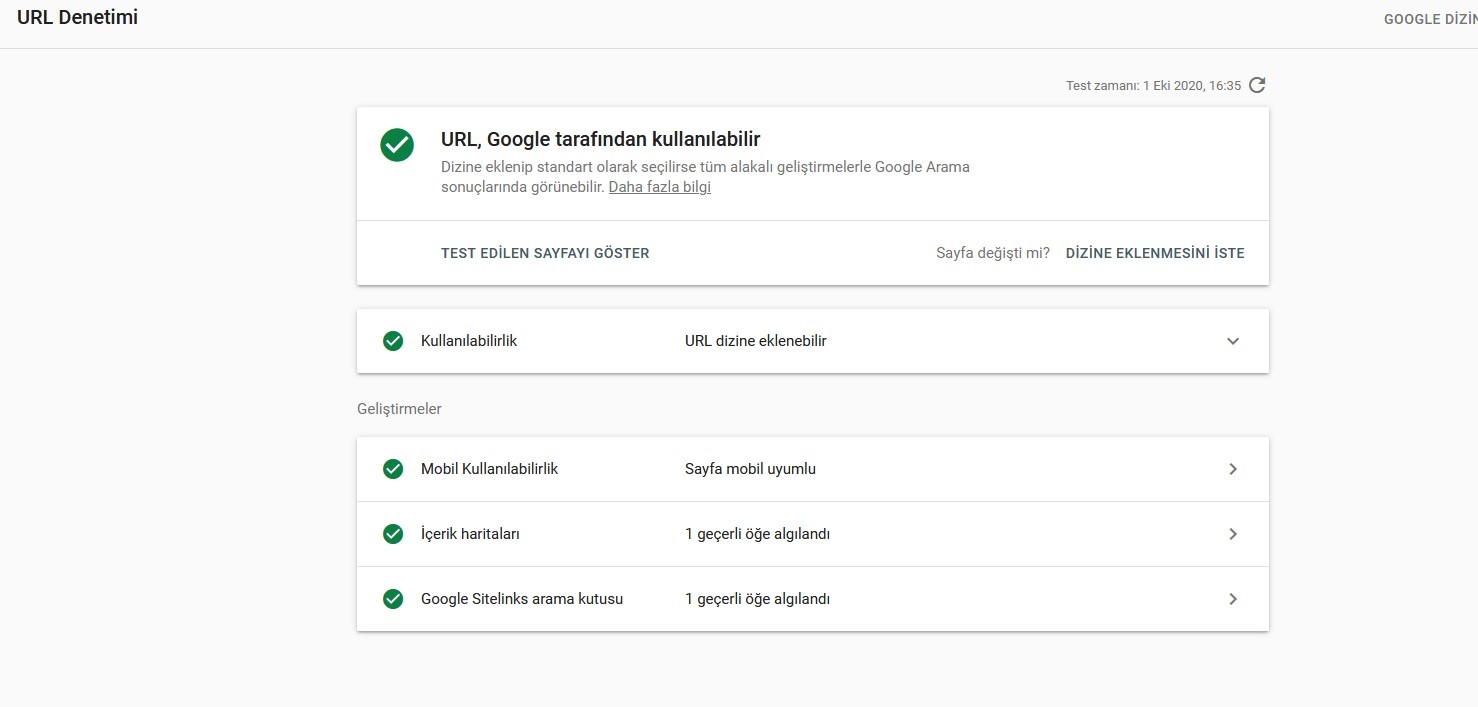Viewport: 1478px width, 707px height.
Task: Click green check icon beside Mobil Kullanılabilirlik
Action: (393, 469)
